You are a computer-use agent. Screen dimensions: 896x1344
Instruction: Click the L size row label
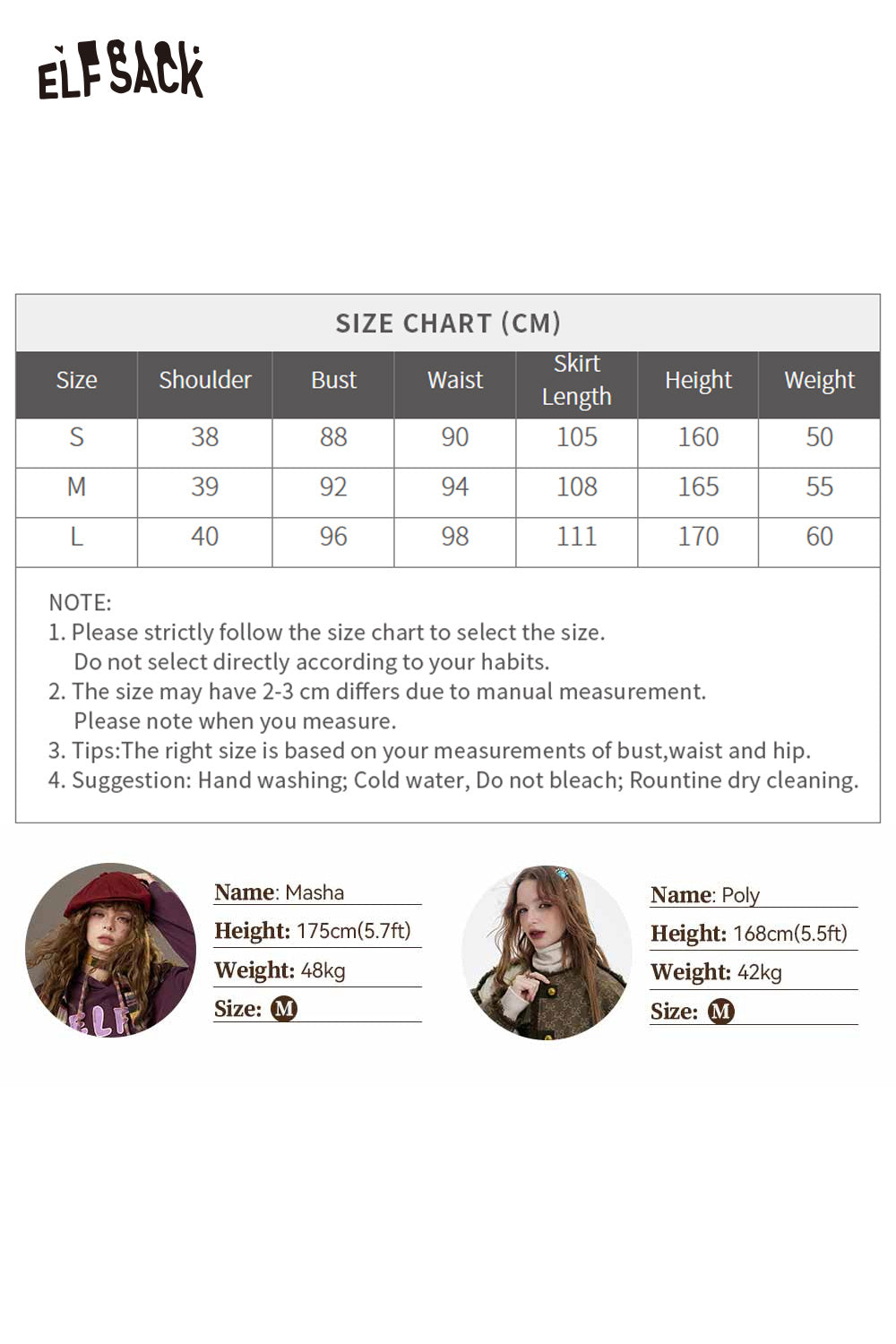[77, 537]
